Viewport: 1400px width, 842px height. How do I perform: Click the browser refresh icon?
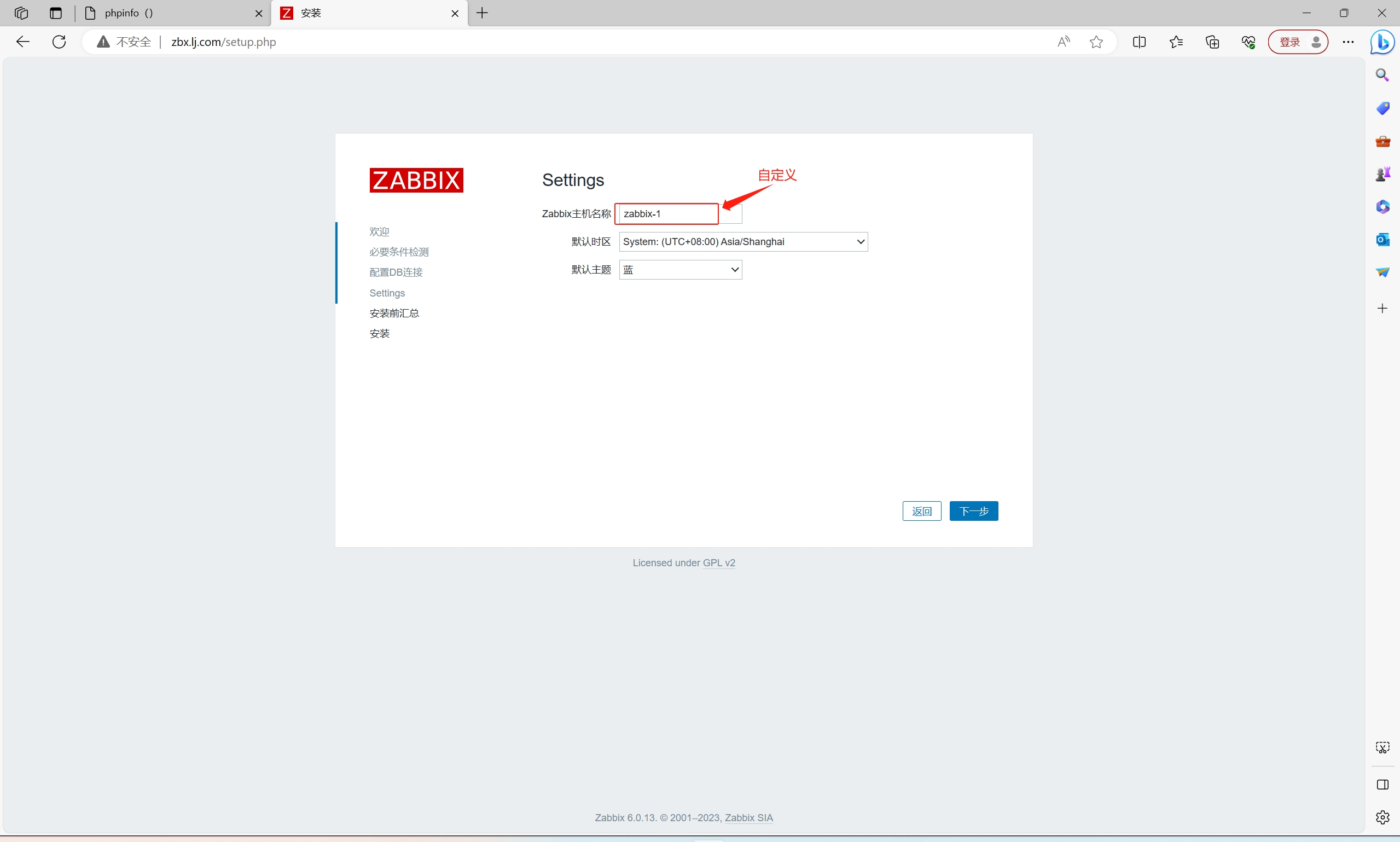tap(59, 42)
